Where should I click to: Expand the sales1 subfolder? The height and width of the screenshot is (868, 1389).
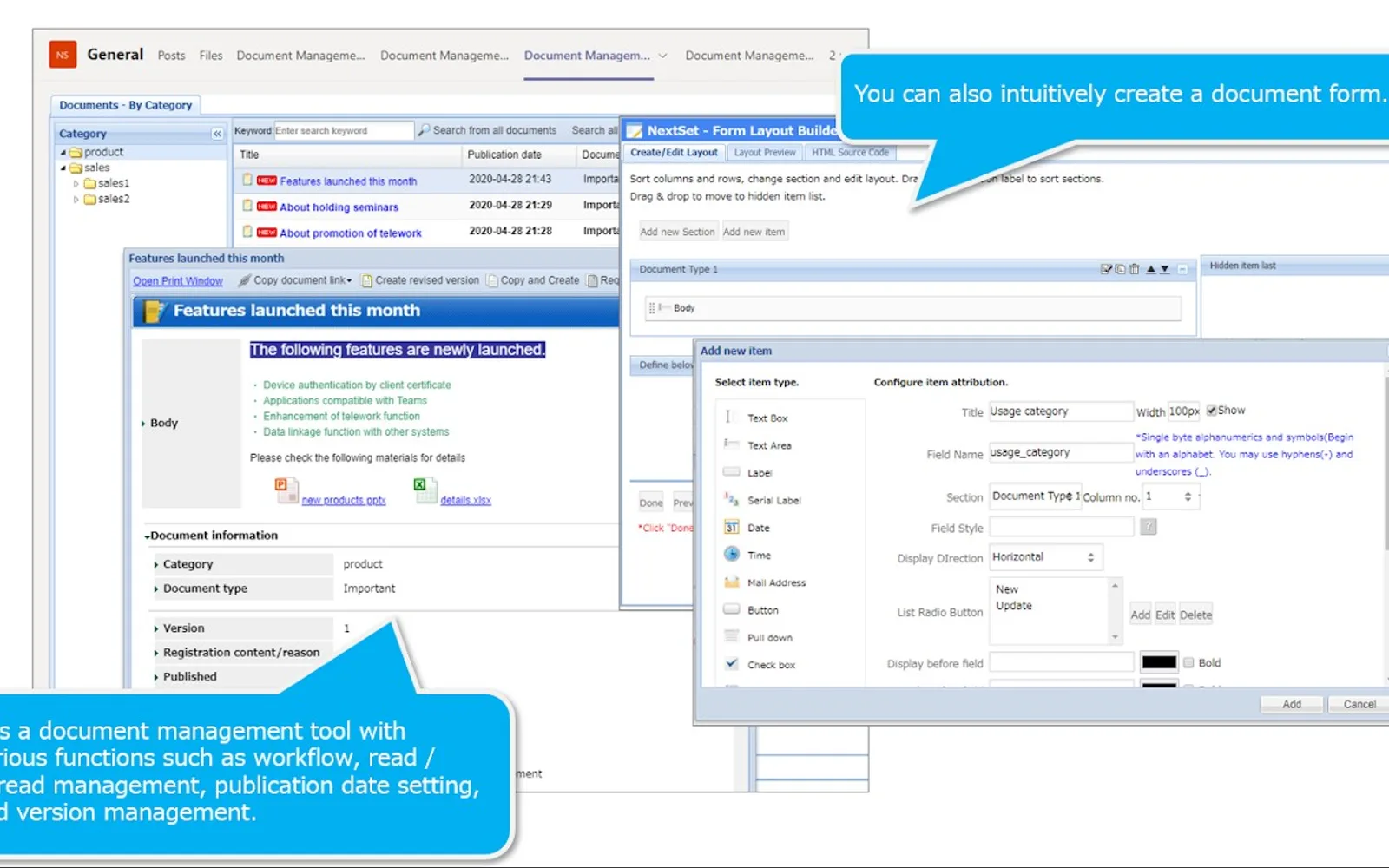click(x=76, y=184)
